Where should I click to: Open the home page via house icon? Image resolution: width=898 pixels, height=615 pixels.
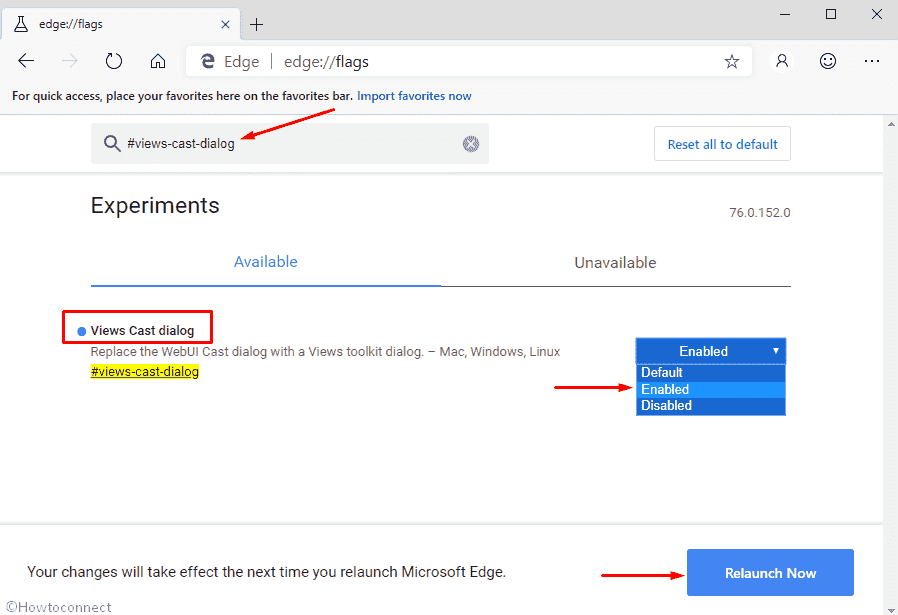(x=158, y=61)
